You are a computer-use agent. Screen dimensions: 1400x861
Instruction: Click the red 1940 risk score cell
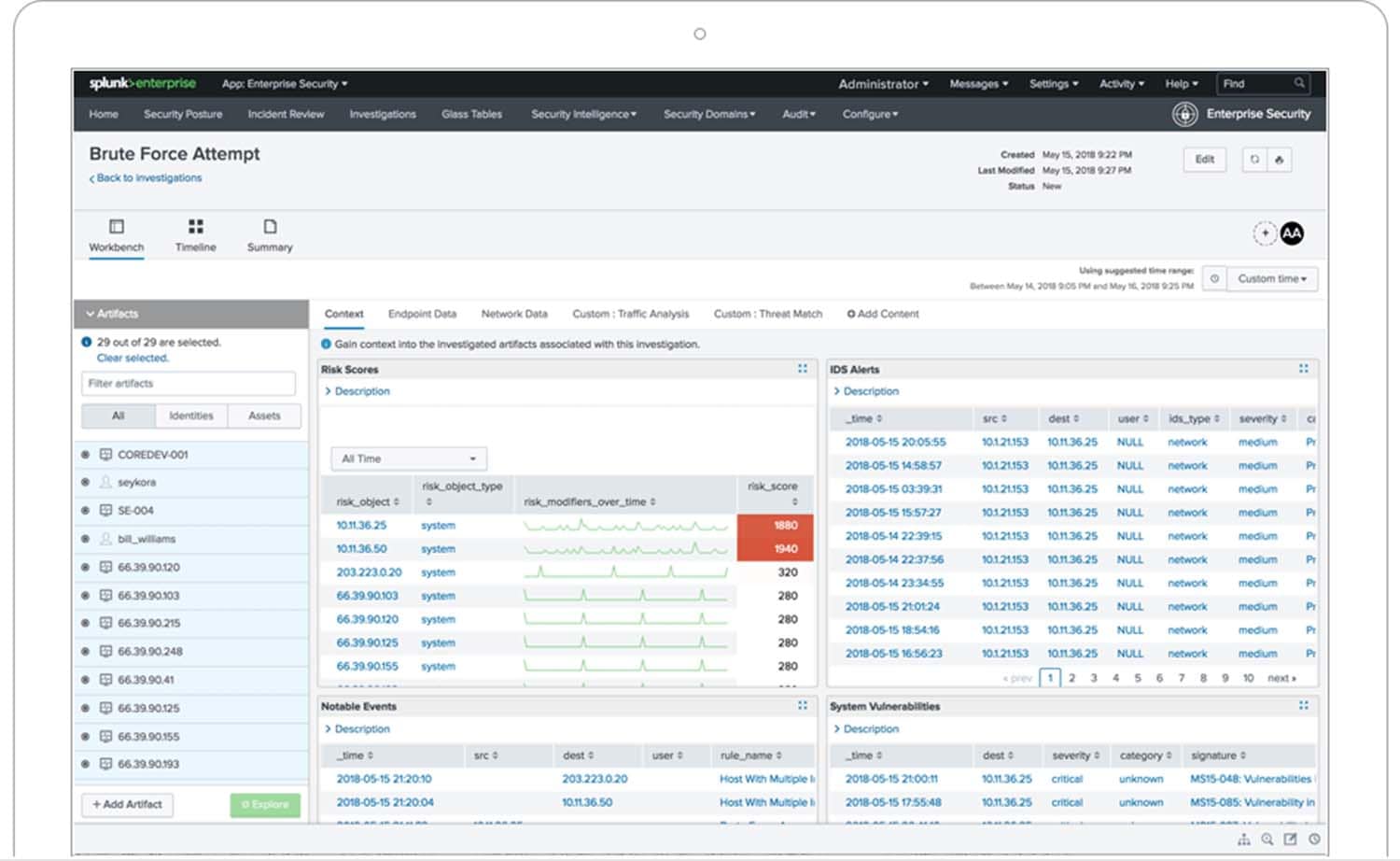pos(775,549)
